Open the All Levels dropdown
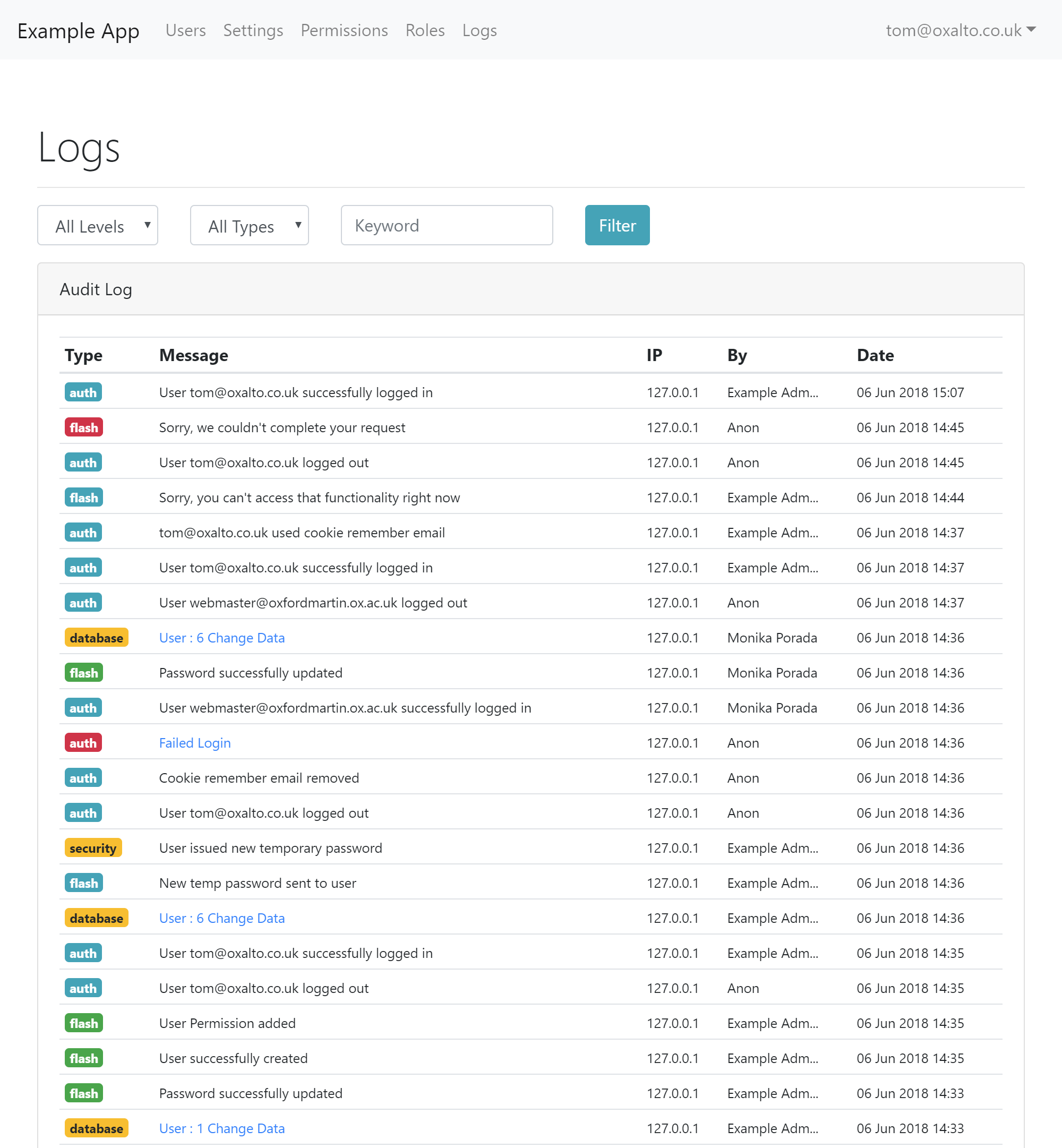Viewport: 1062px width, 1148px height. click(x=97, y=225)
